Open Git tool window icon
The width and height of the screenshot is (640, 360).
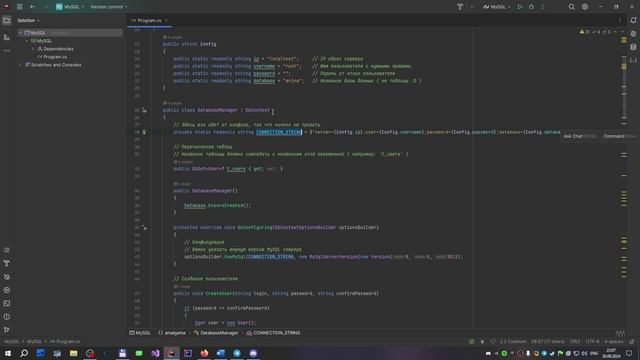point(7,330)
